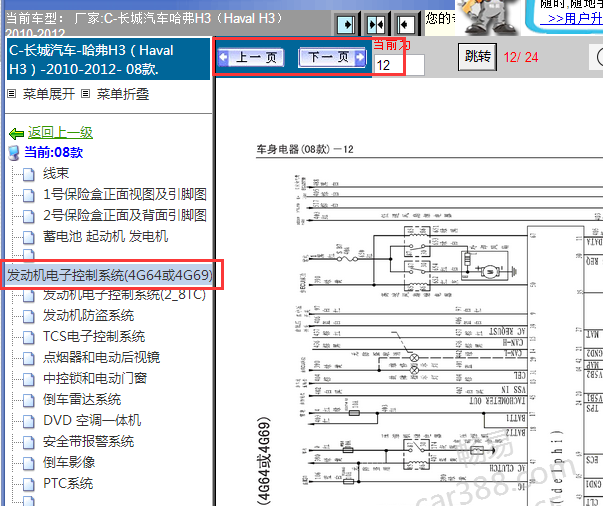The image size is (603, 506).
Task: Click the 当前:08款 label
Action: point(53,152)
